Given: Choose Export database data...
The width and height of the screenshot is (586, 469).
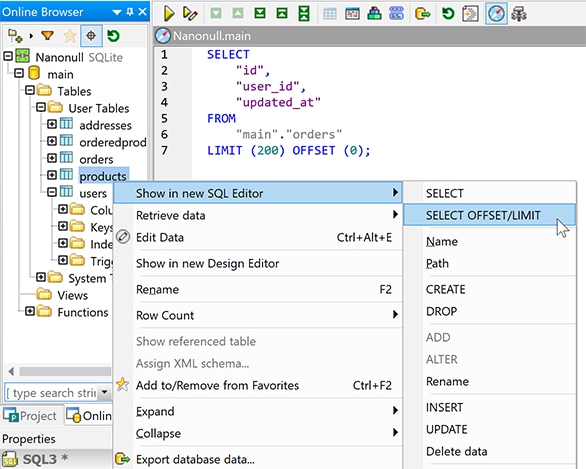Looking at the screenshot, I should (258, 459).
